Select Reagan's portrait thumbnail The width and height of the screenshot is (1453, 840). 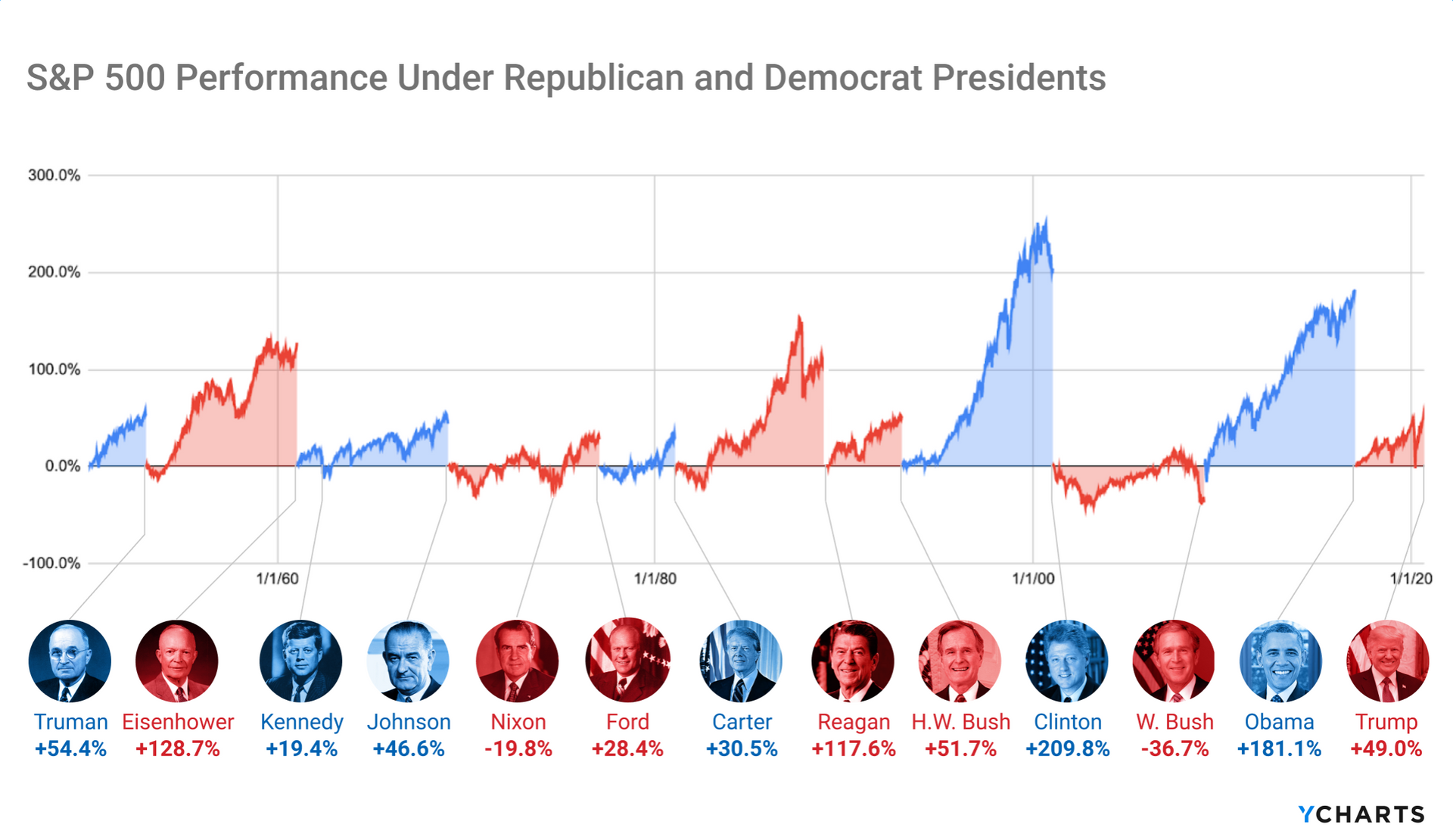click(x=853, y=661)
